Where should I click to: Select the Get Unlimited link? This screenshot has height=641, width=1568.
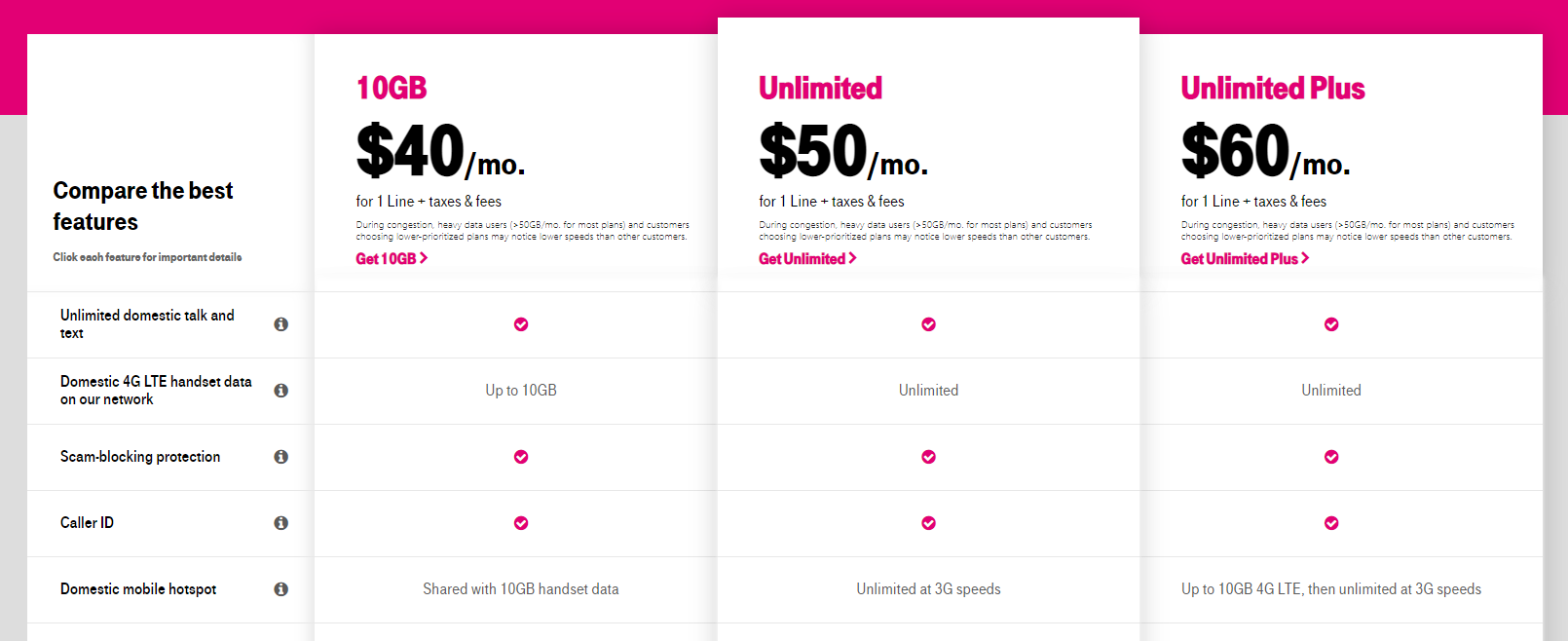pos(807,259)
